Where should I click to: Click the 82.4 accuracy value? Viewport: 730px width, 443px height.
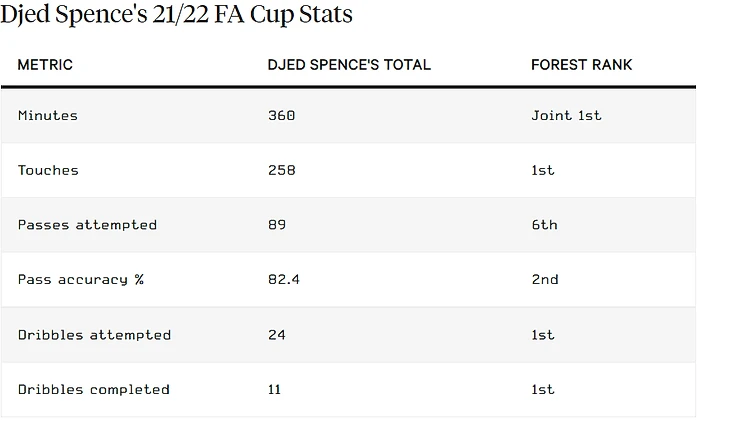point(284,280)
